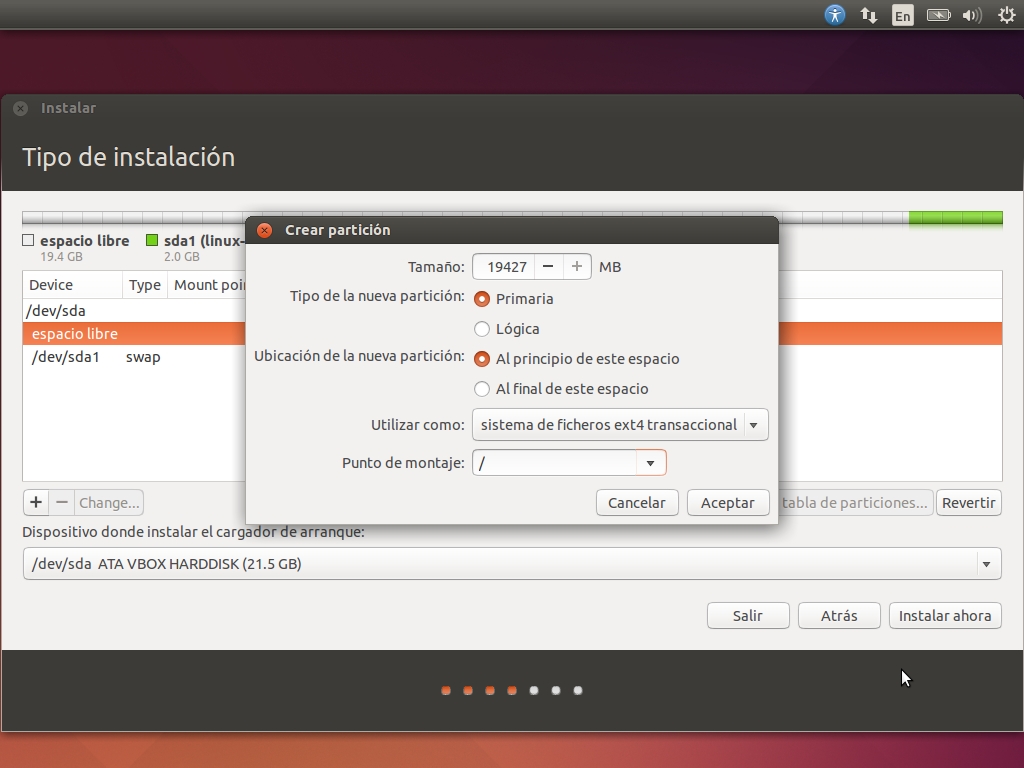Increase partition size with the "+" stepper
Image resolution: width=1024 pixels, height=768 pixels.
(x=576, y=266)
